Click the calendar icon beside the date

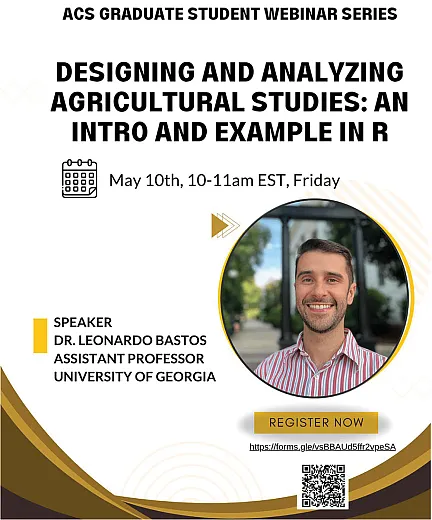click(80, 179)
